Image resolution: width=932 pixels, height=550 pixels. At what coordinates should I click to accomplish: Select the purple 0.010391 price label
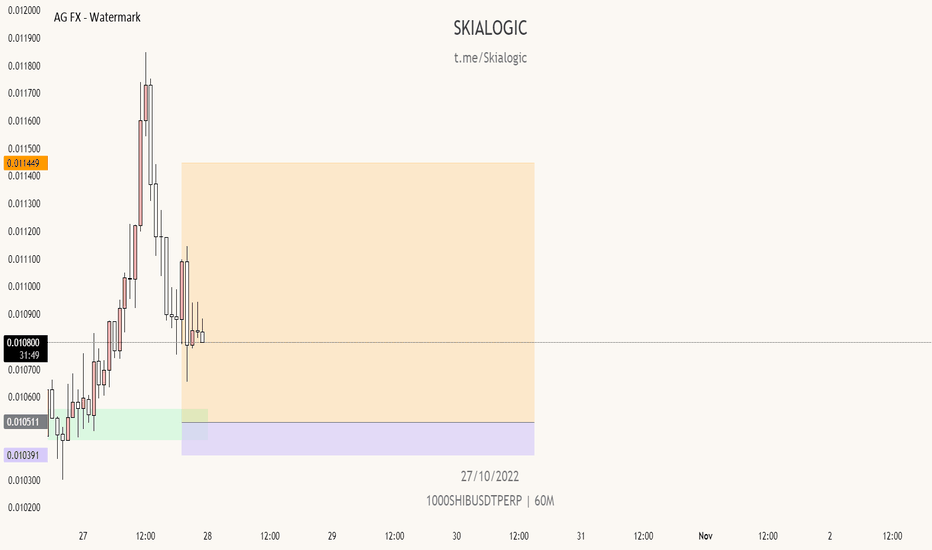(25, 455)
